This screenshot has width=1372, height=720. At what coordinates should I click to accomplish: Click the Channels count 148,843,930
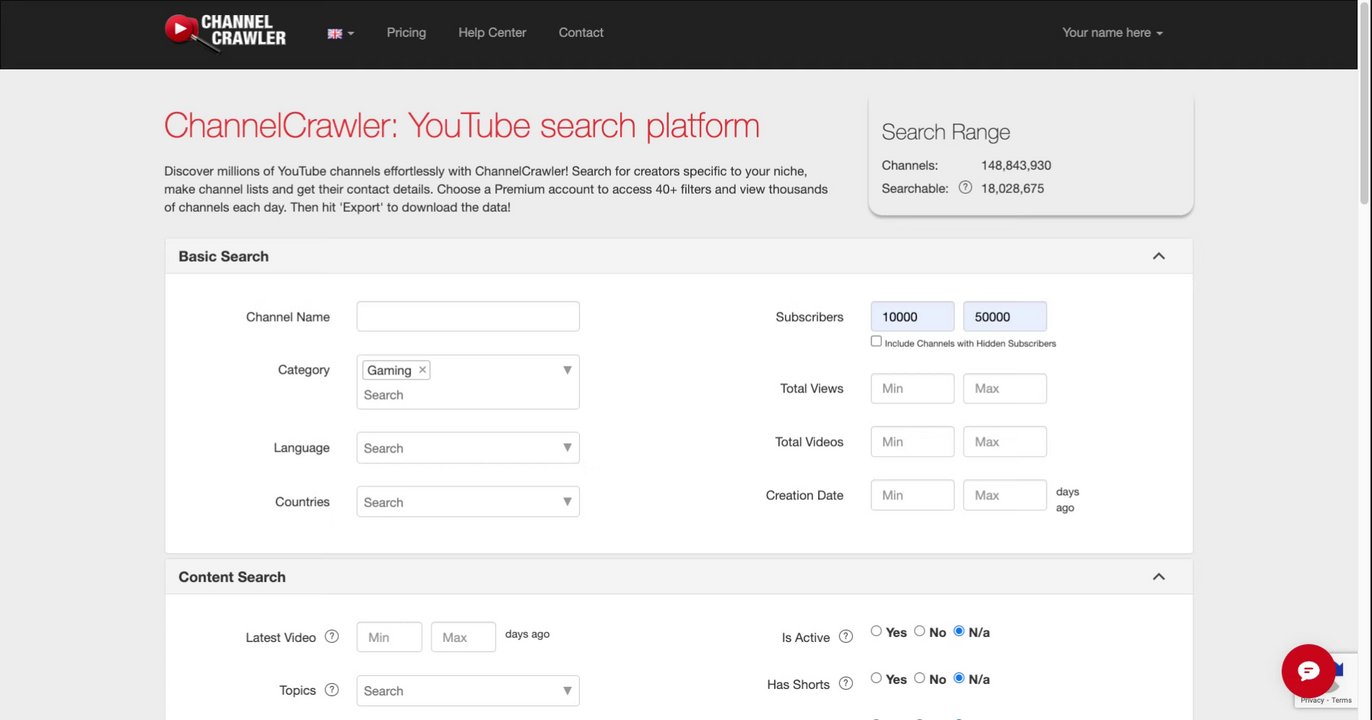(1016, 165)
